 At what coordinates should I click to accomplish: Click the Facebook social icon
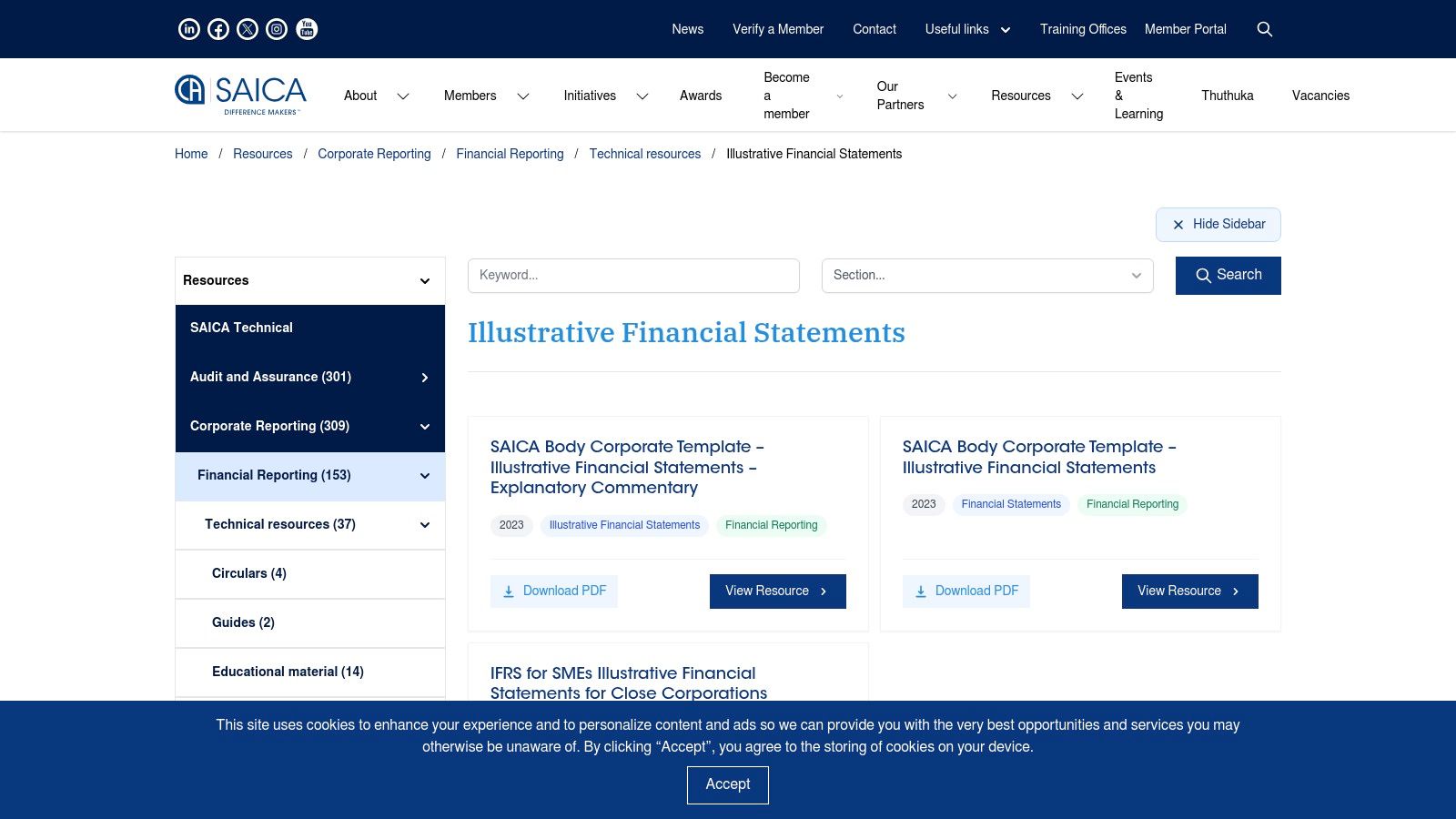pos(217,28)
